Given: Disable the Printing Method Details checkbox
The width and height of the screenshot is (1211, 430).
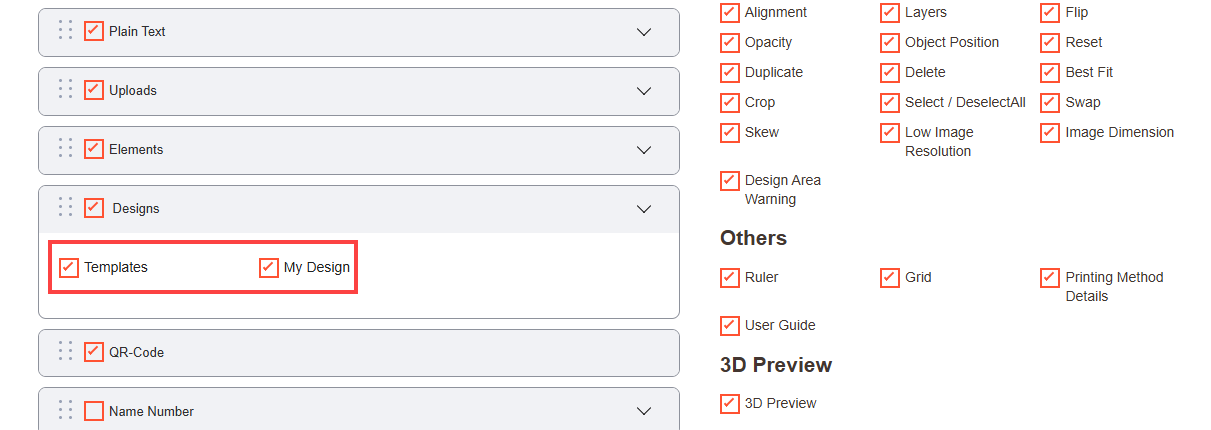Looking at the screenshot, I should pos(1050,277).
